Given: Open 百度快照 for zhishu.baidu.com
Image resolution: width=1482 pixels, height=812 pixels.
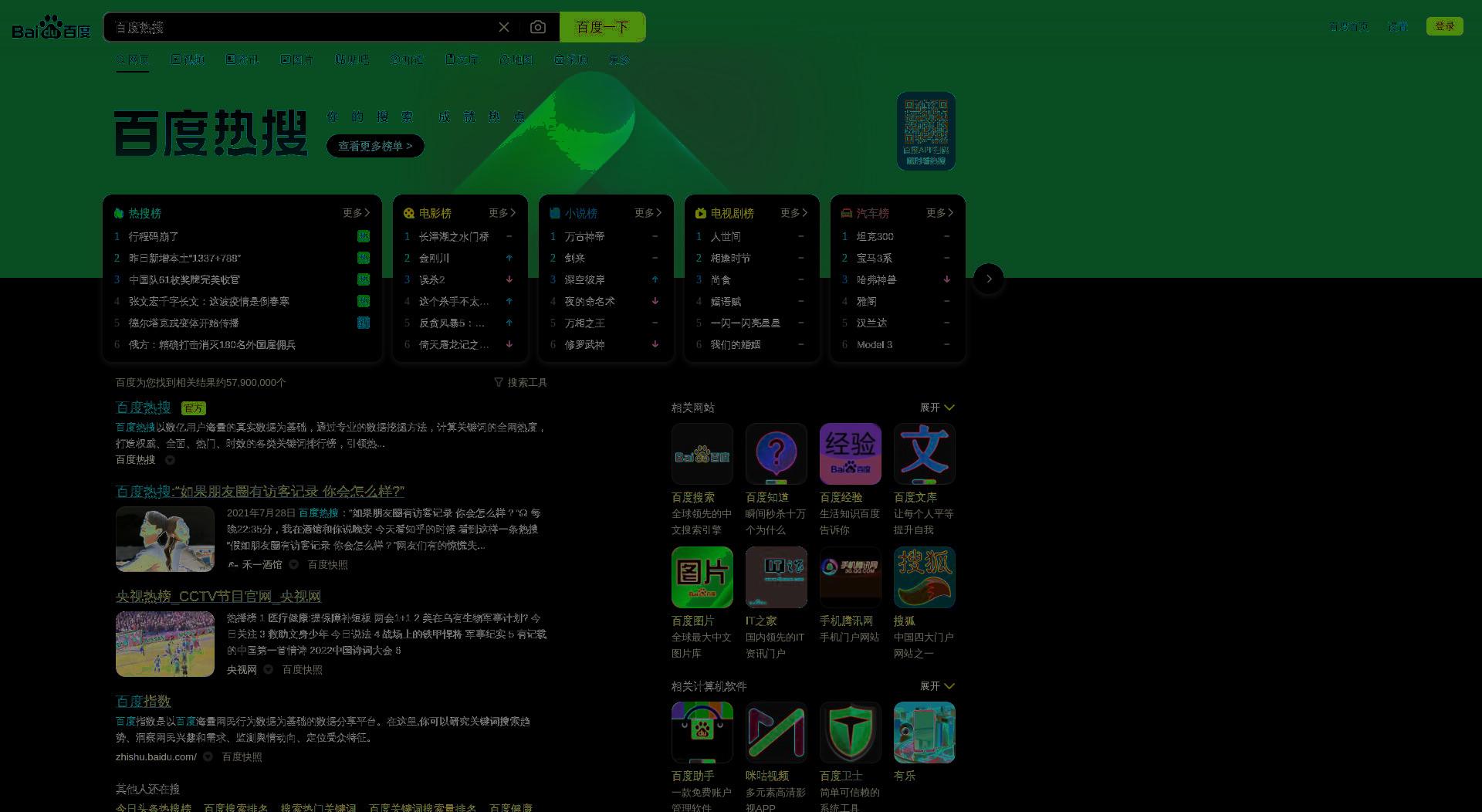Looking at the screenshot, I should tap(242, 756).
